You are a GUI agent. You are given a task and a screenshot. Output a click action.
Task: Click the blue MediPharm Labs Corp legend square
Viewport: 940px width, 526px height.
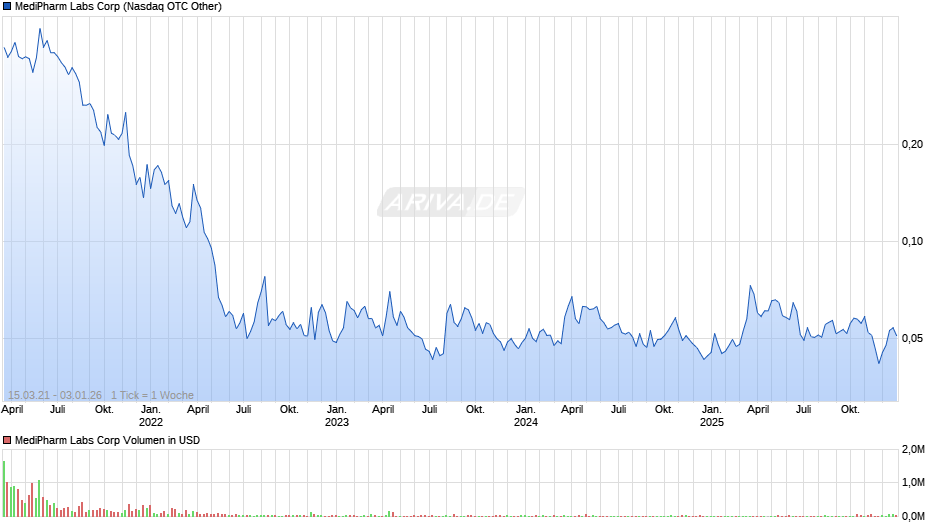pos(7,7)
